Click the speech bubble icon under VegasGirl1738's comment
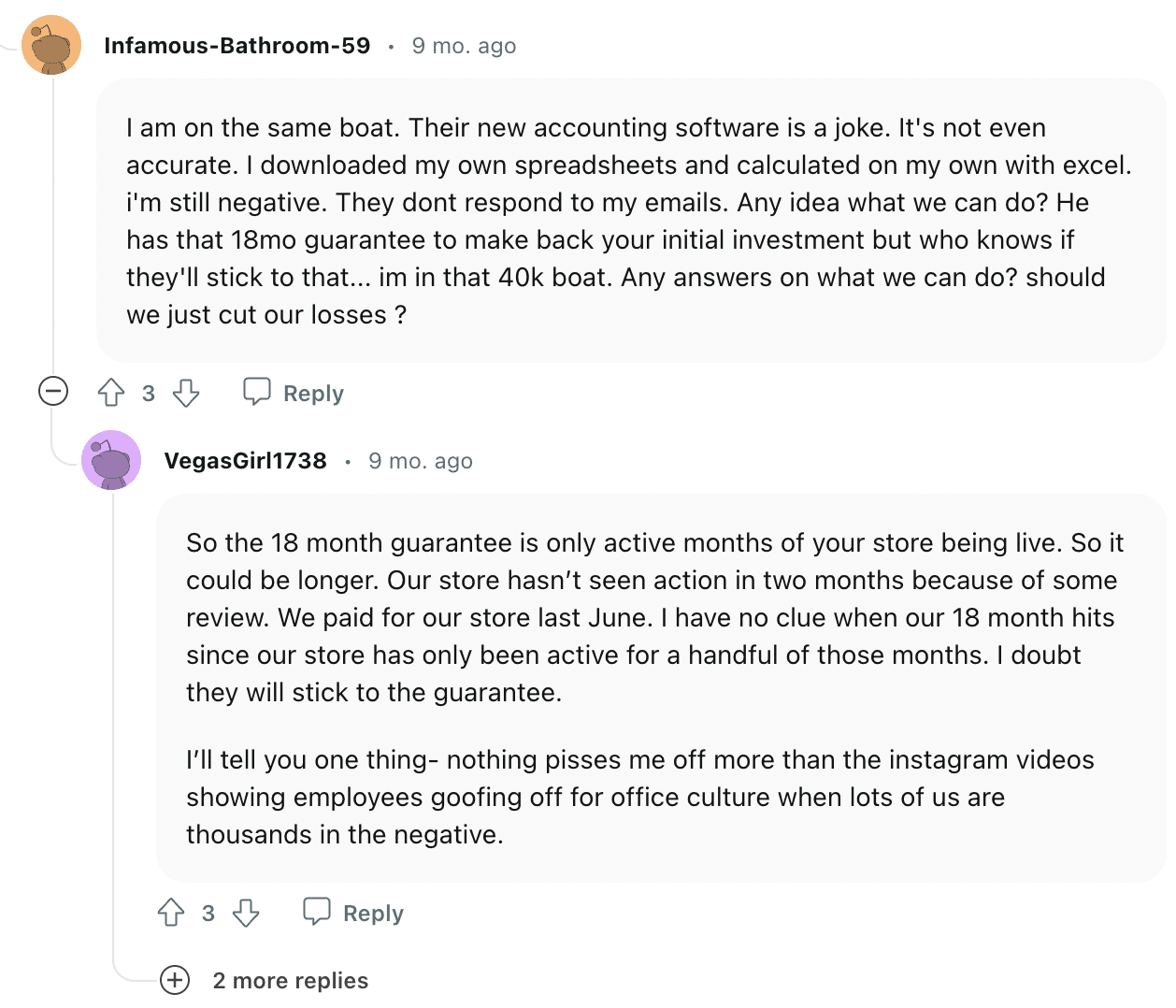Screen dimensions: 1176x1008 317,912
